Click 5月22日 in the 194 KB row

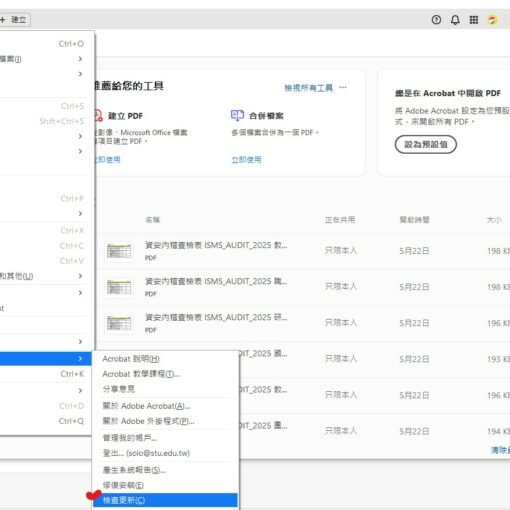point(414,431)
